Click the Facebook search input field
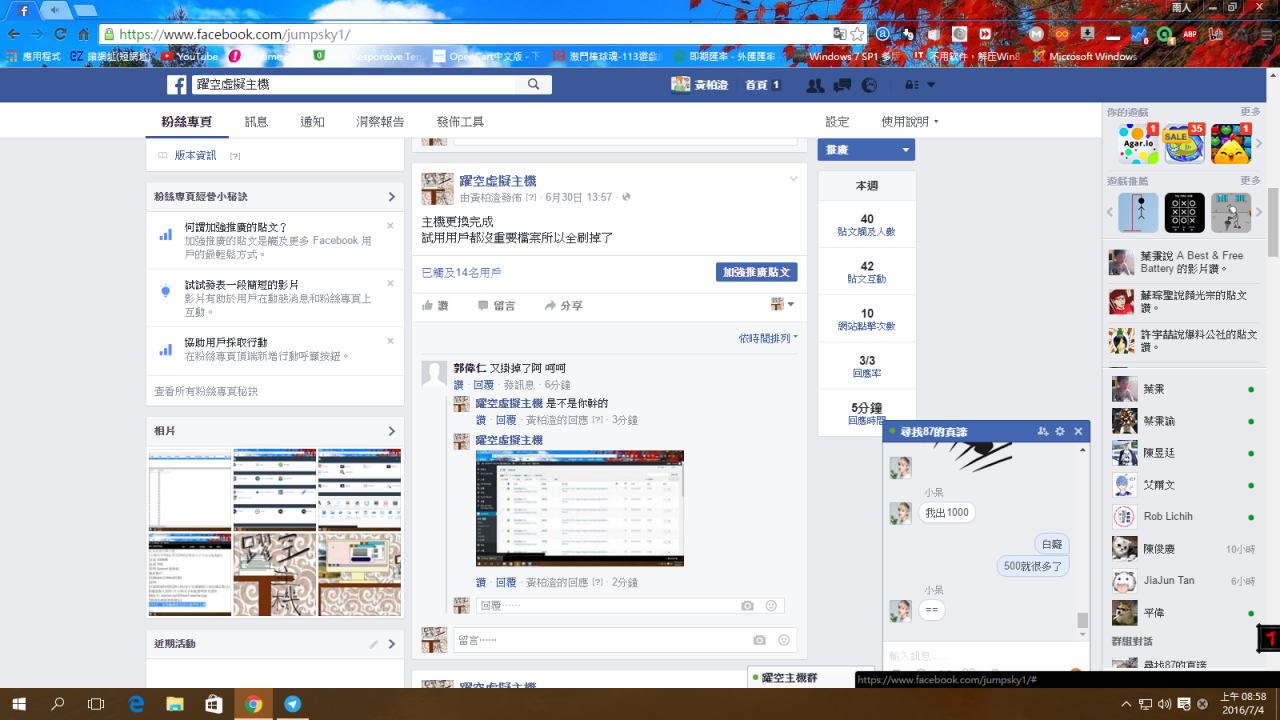The image size is (1280, 720). [355, 85]
